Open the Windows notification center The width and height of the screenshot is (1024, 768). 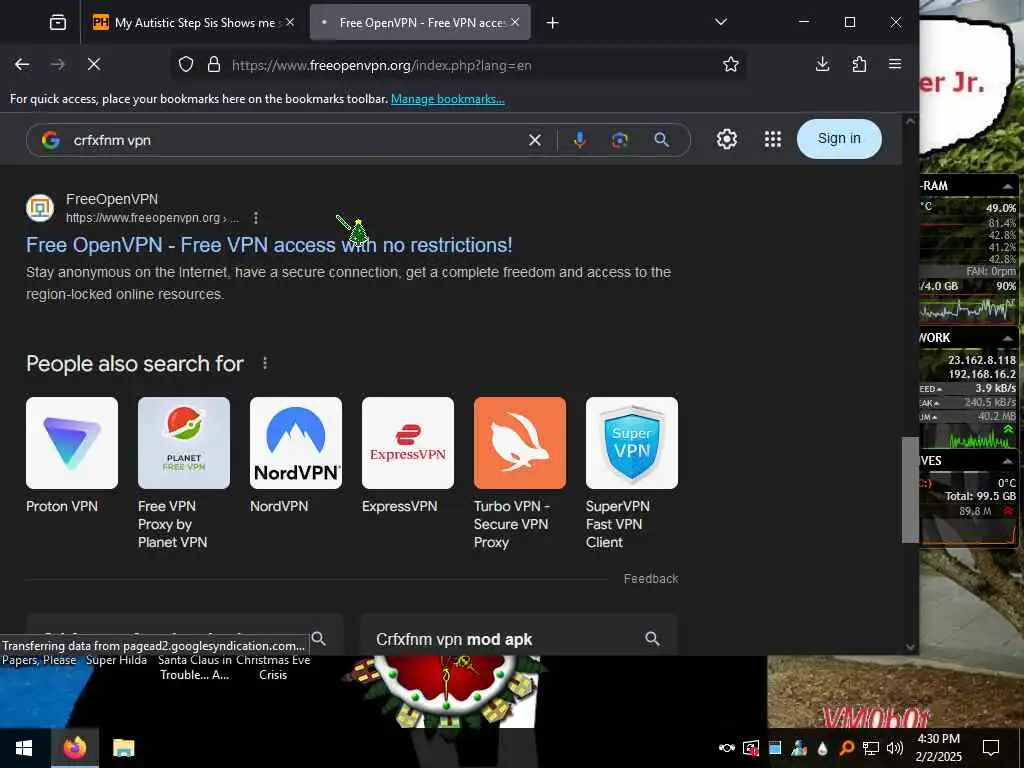tap(991, 748)
